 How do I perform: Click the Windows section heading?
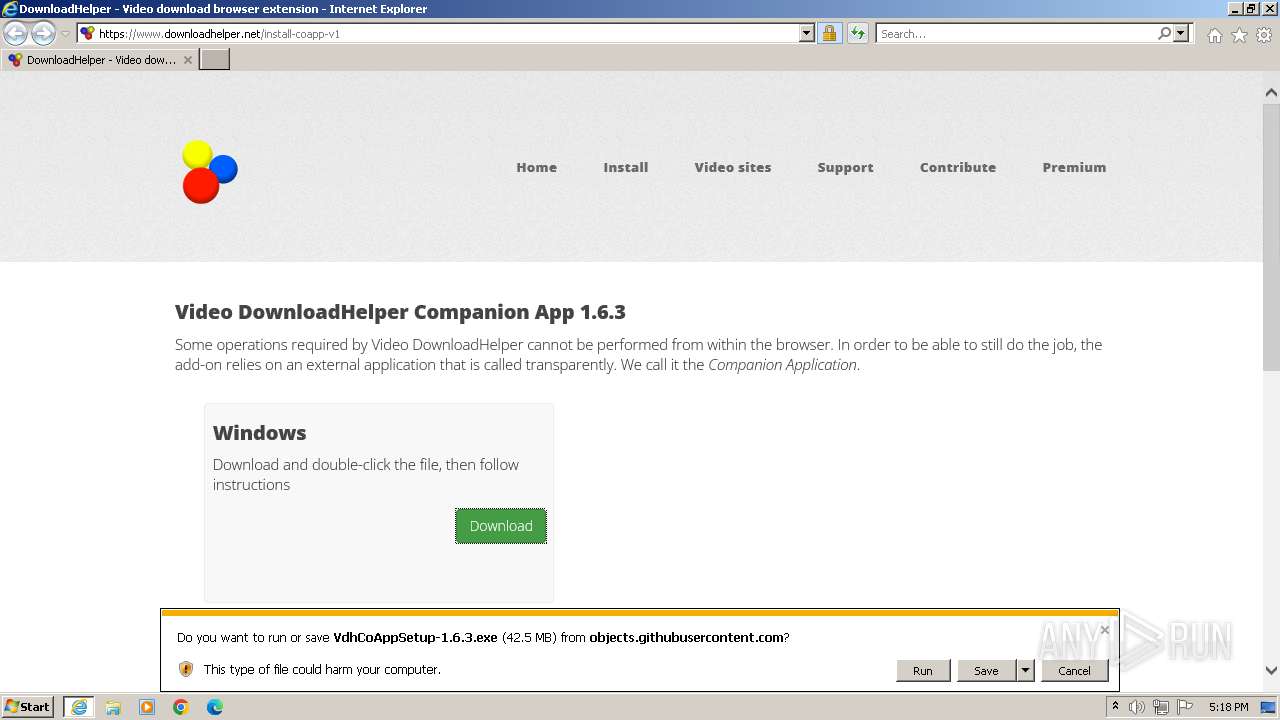259,433
